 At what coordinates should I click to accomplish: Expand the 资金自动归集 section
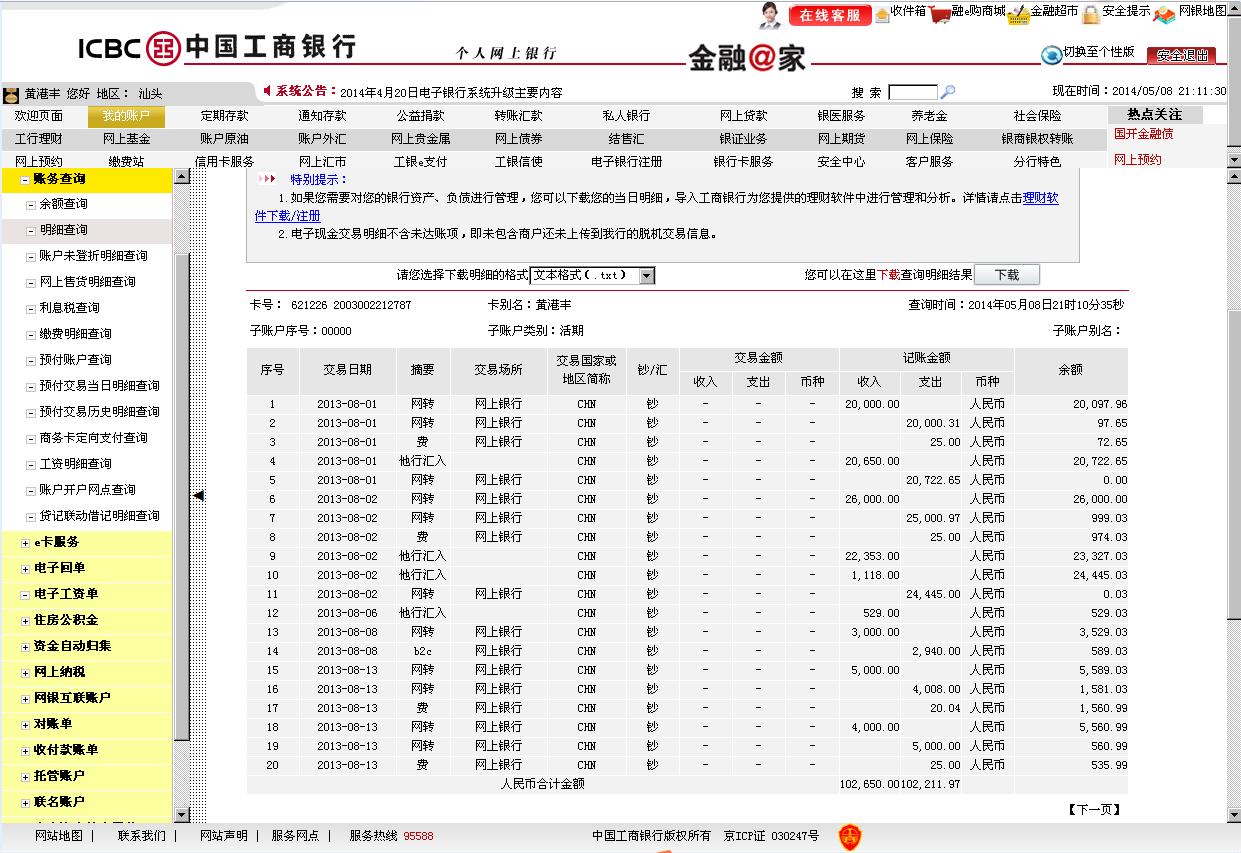pos(25,647)
